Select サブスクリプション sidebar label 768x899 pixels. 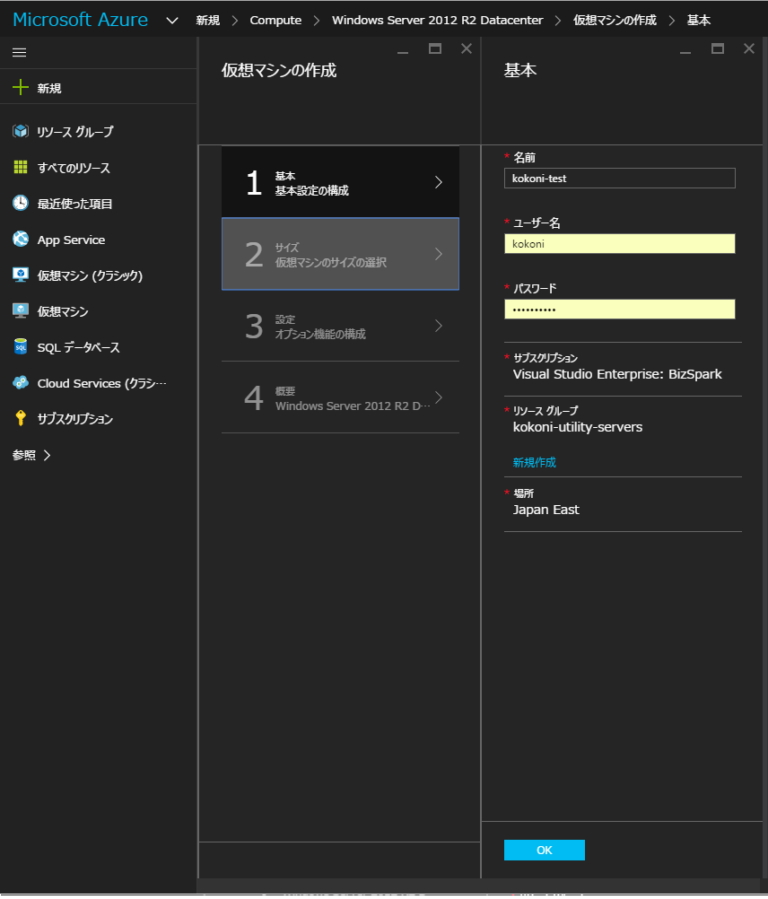click(x=75, y=419)
